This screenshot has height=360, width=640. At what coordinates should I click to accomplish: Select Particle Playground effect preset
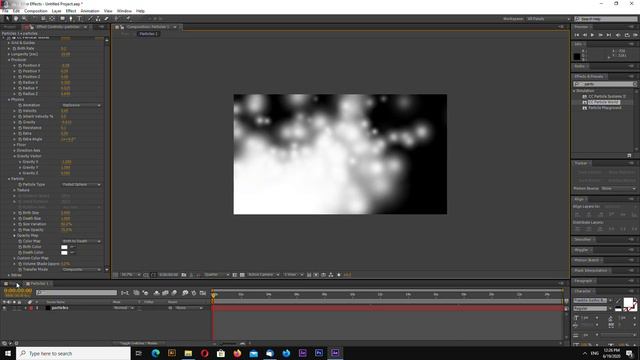(x=604, y=108)
